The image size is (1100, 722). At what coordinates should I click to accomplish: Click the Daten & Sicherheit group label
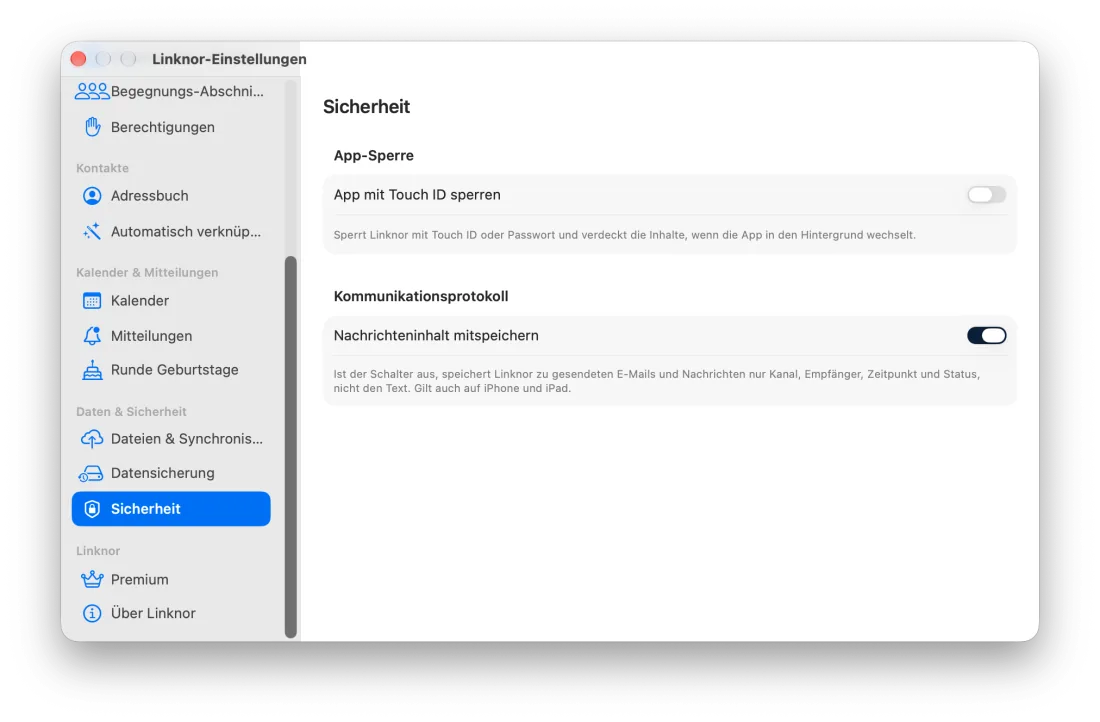tap(131, 412)
